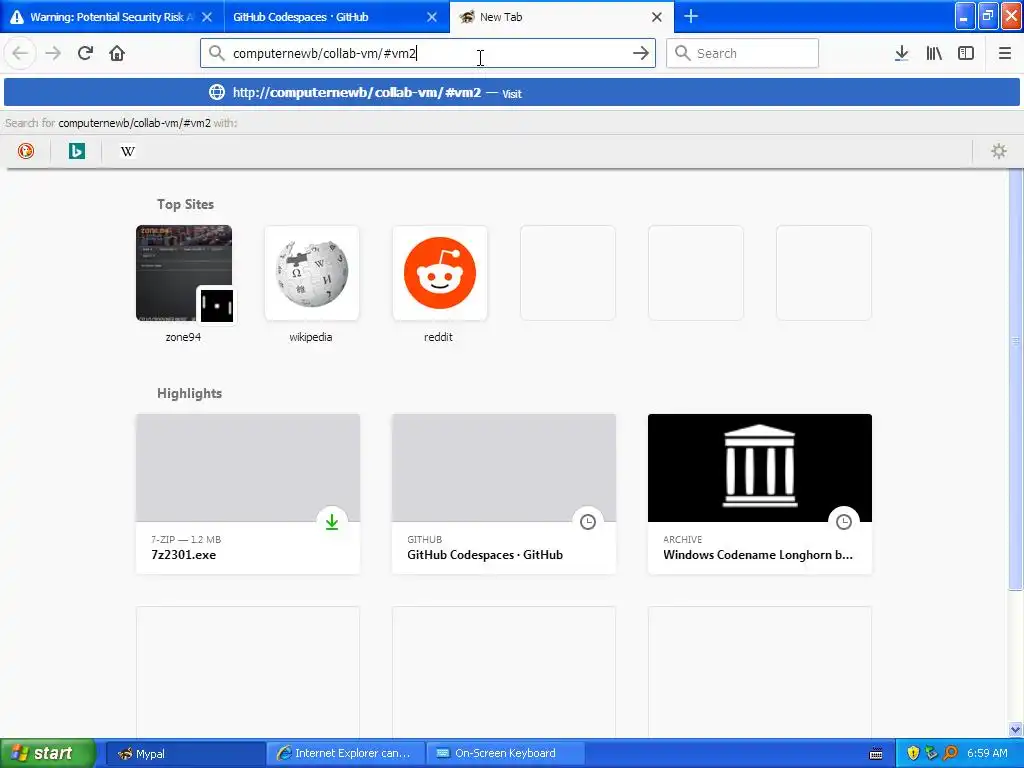Open the downloads panel arrow icon

click(x=901, y=53)
